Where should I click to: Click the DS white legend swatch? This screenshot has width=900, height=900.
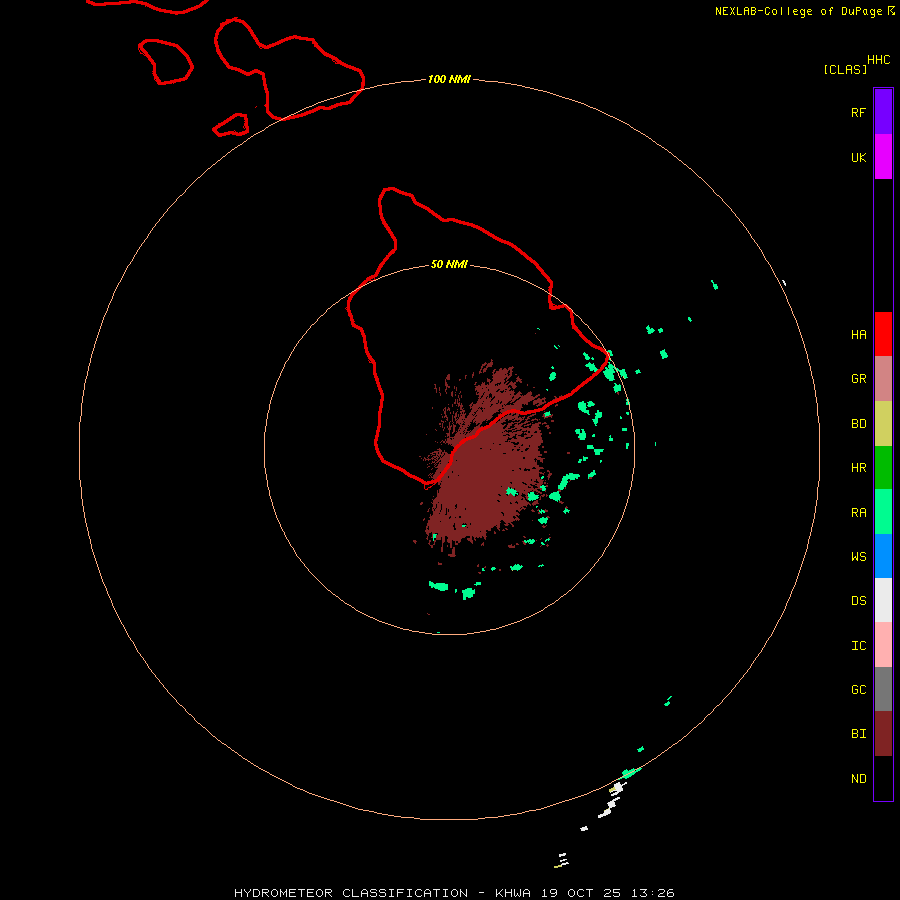click(883, 600)
